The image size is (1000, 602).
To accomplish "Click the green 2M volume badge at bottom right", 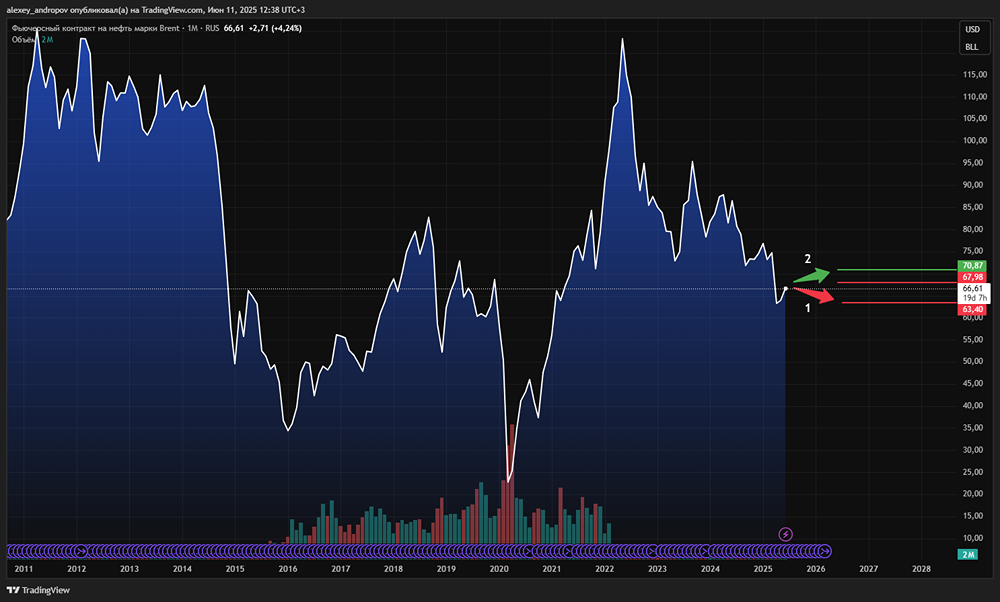I will [968, 555].
